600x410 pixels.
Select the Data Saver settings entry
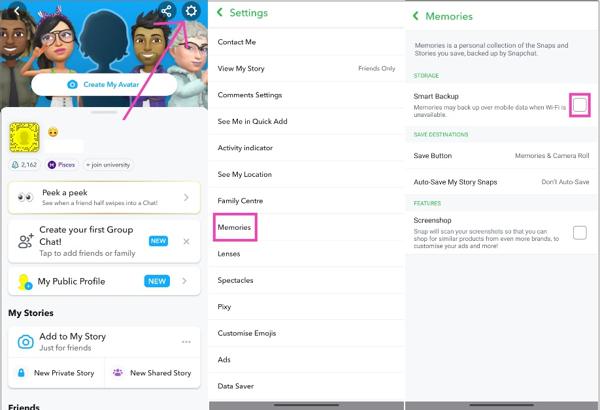click(x=306, y=386)
